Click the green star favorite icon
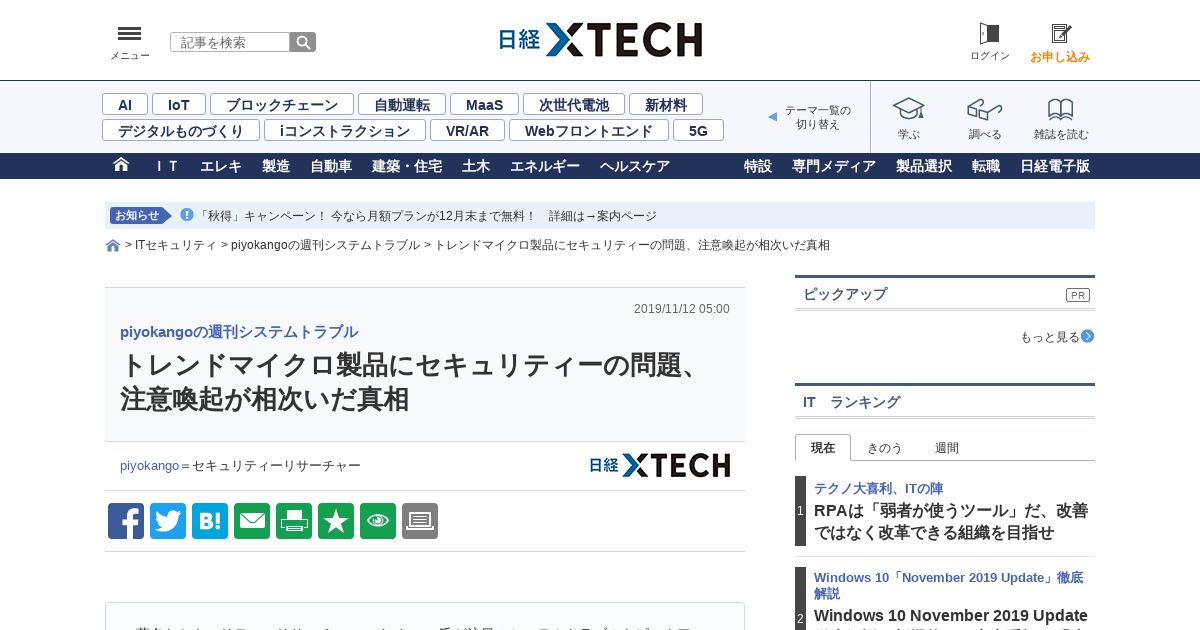 click(336, 521)
